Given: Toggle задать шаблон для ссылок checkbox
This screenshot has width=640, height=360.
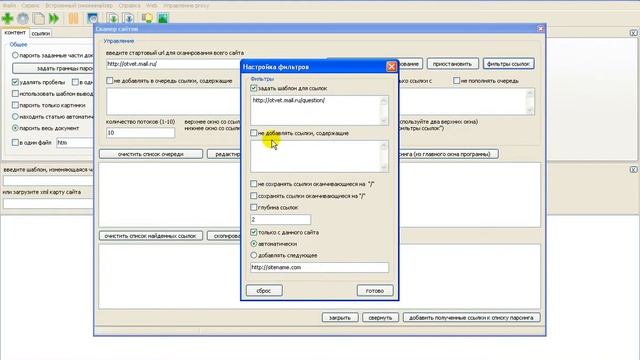Looking at the screenshot, I should pyautogui.click(x=253, y=88).
